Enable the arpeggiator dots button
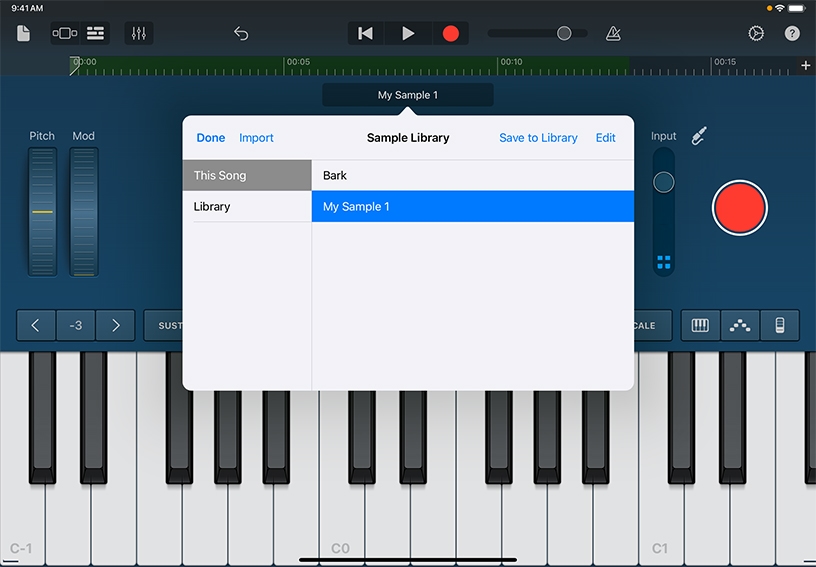This screenshot has width=816, height=567. (740, 325)
